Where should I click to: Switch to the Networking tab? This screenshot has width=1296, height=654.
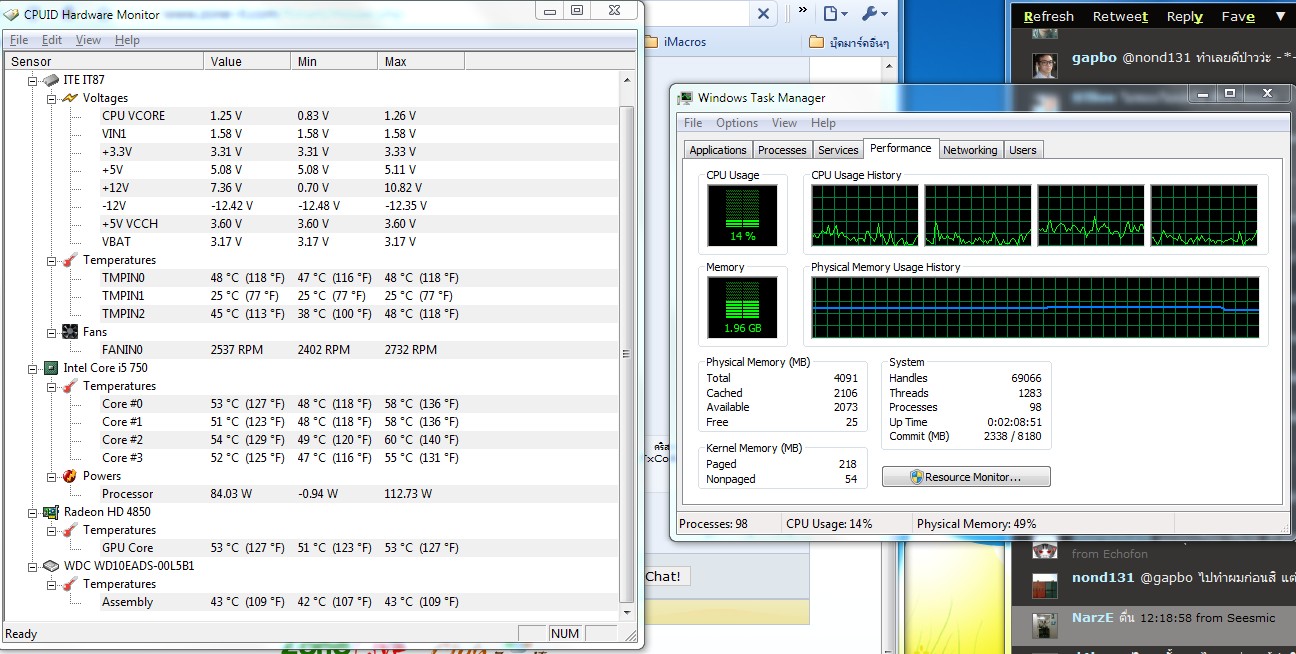(x=970, y=150)
